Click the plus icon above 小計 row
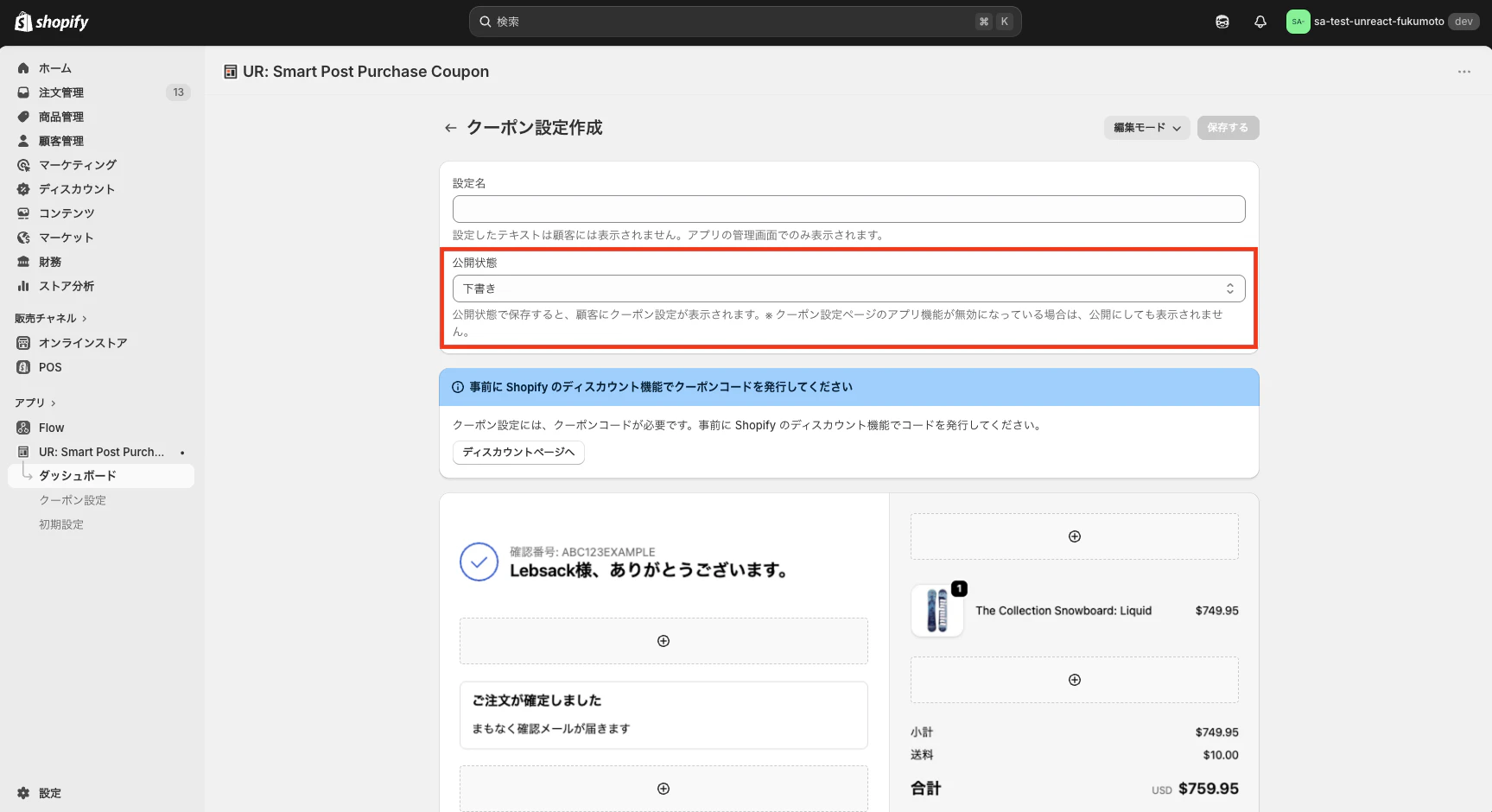 coord(1075,680)
